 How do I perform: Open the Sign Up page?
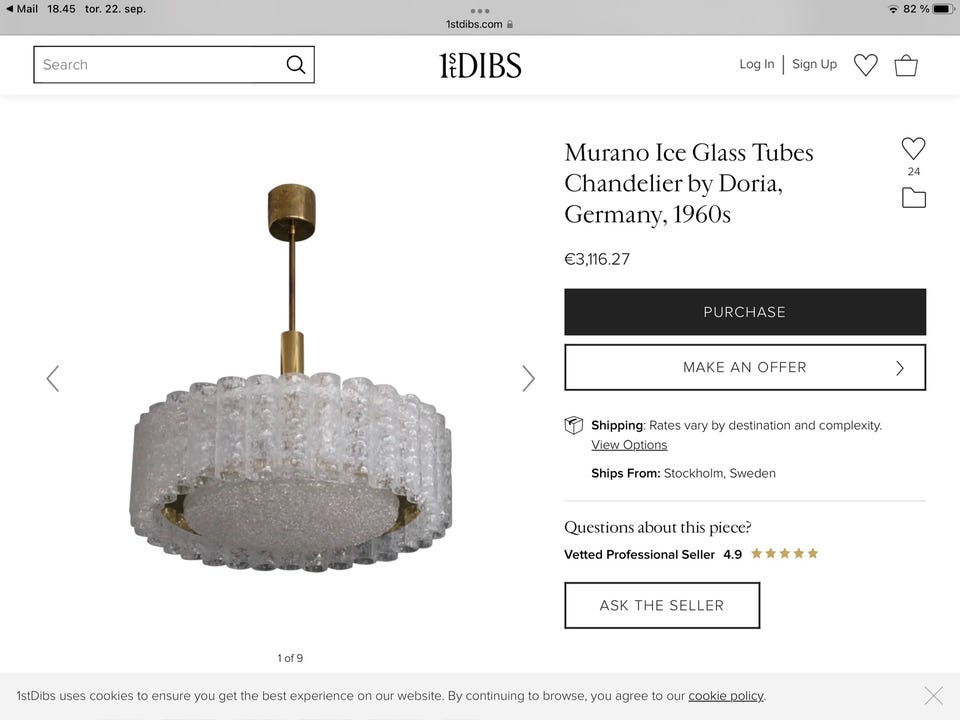pos(814,64)
